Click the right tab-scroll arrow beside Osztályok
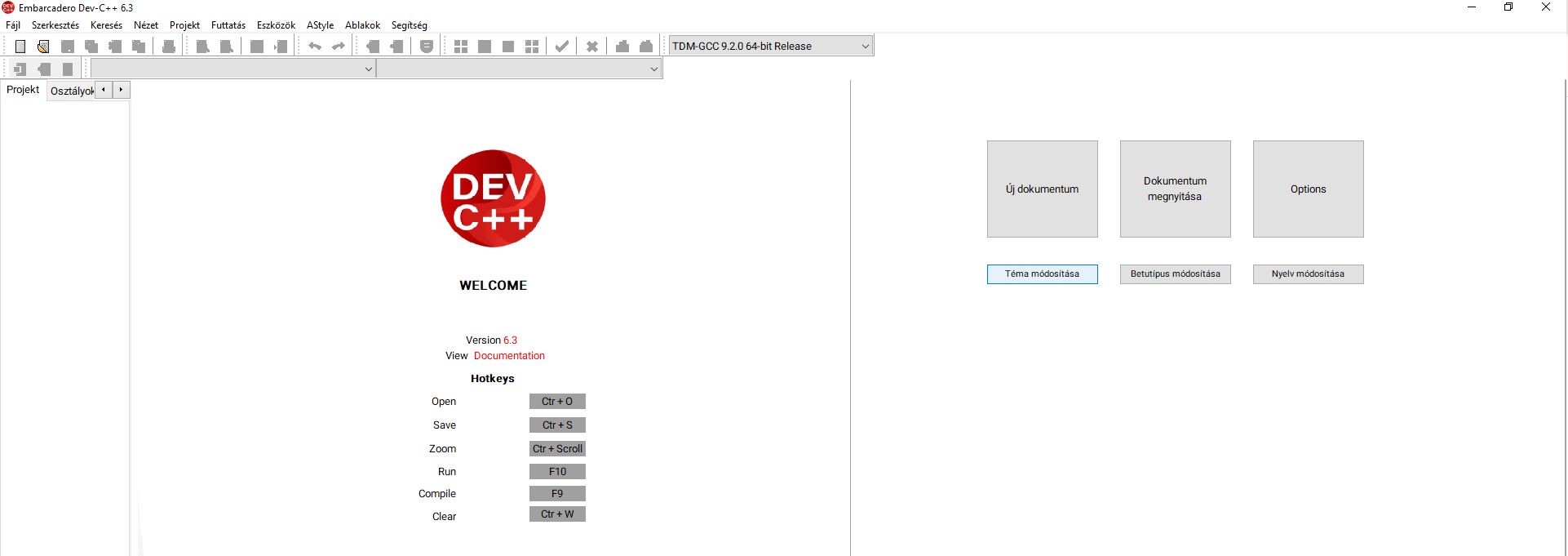 point(121,90)
